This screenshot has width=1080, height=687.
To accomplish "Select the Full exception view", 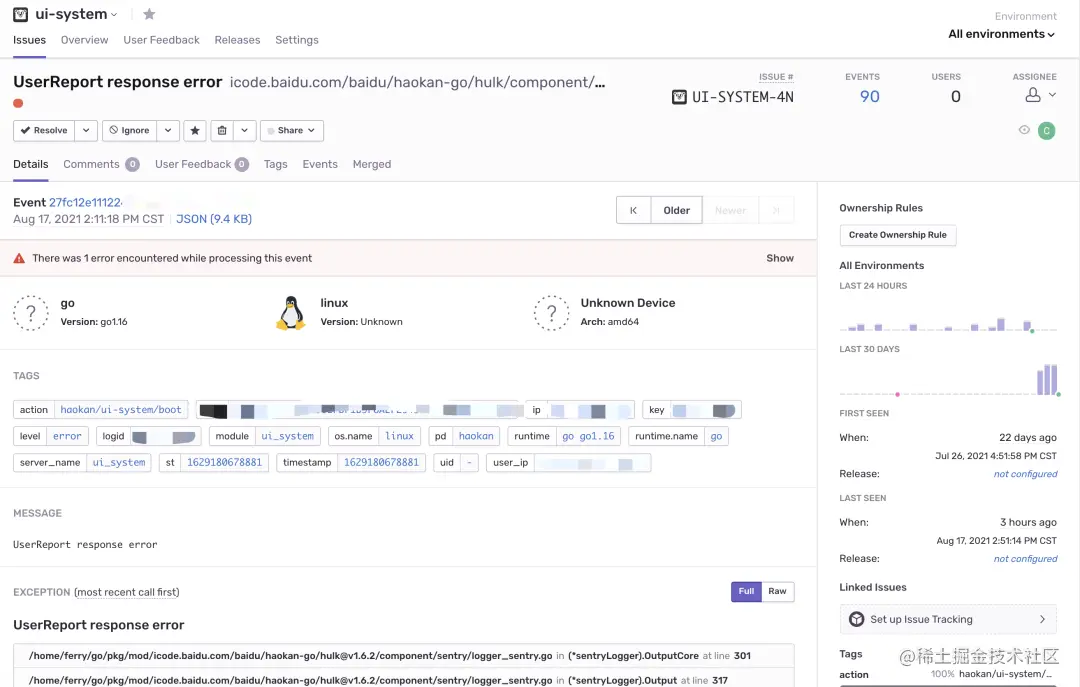I will 746,591.
